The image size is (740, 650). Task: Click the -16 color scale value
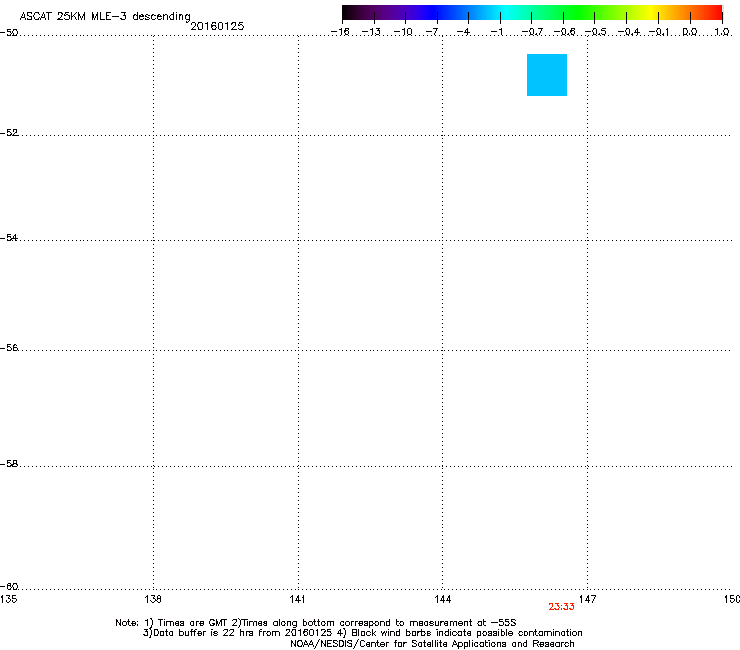click(x=340, y=32)
